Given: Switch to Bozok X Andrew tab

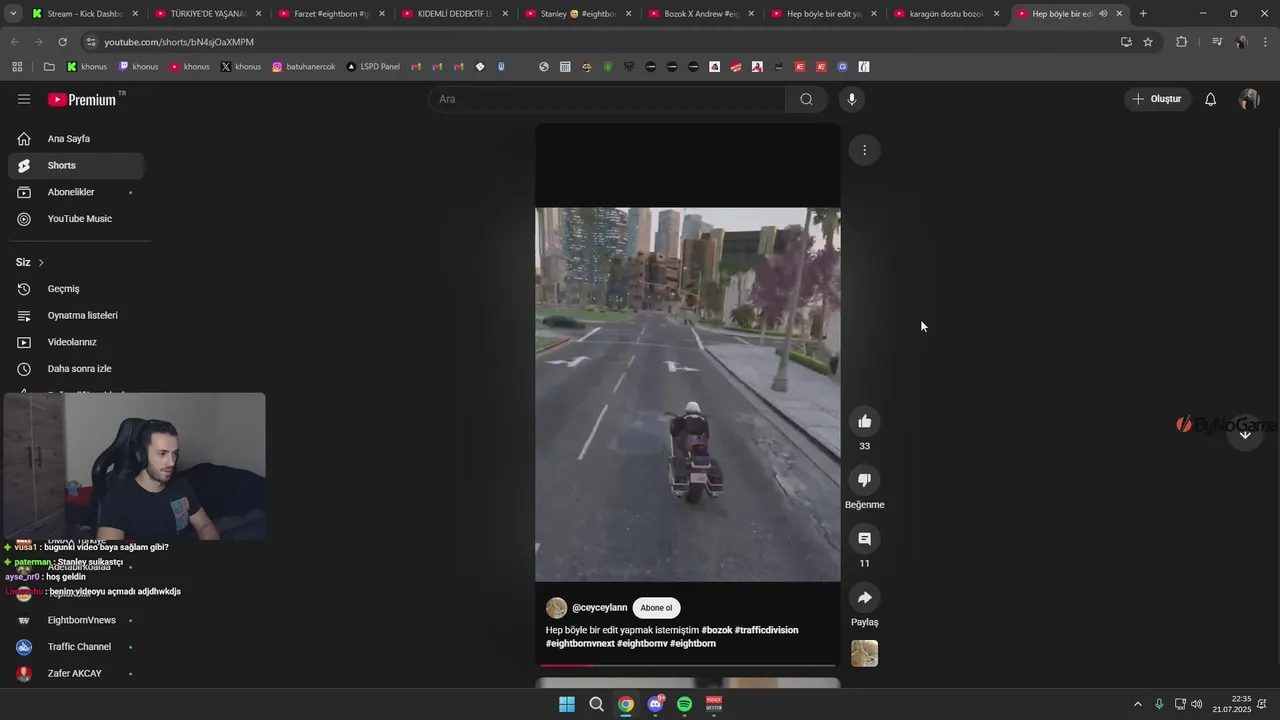Looking at the screenshot, I should point(702,14).
